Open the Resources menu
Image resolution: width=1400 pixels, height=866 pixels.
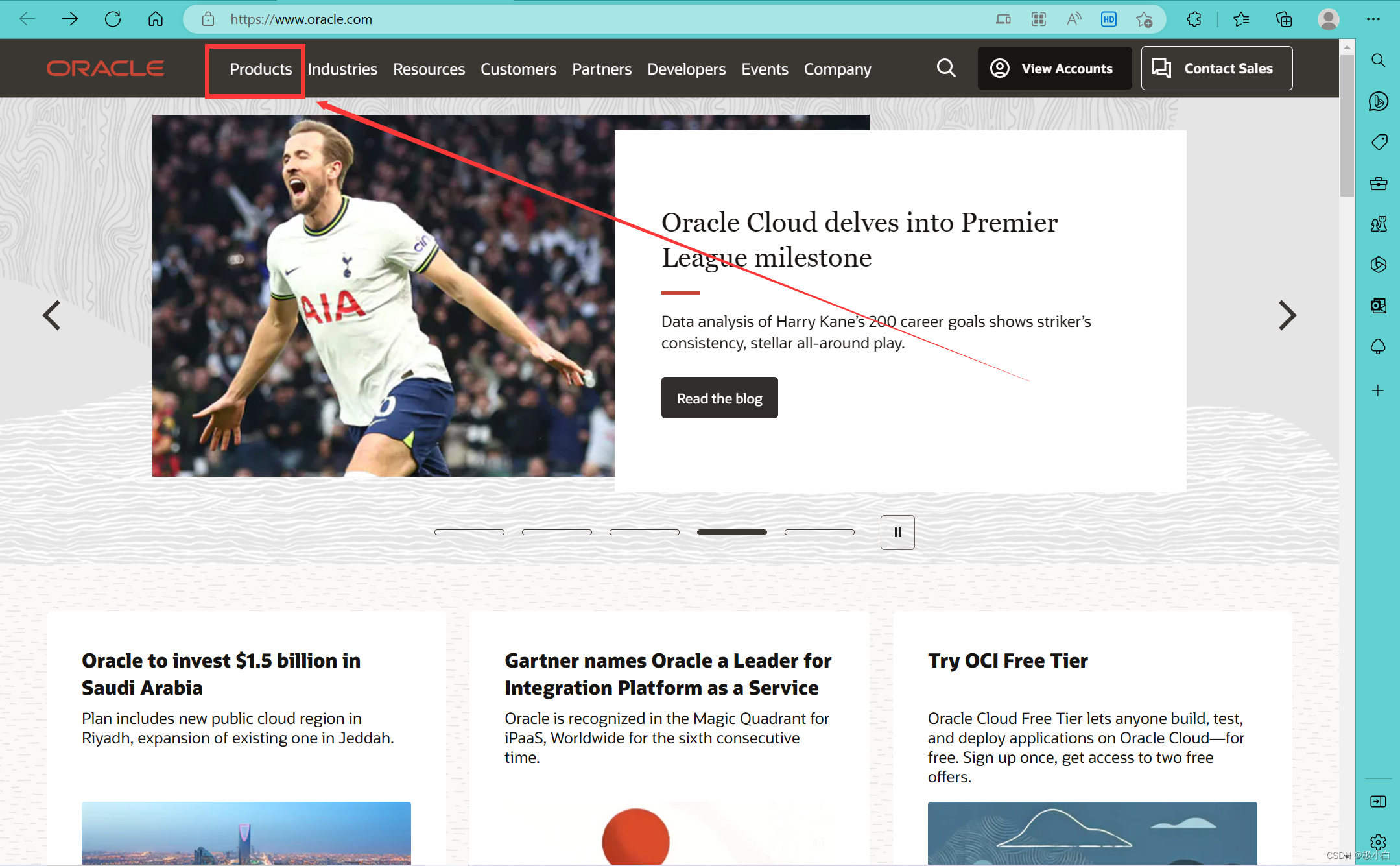[429, 69]
